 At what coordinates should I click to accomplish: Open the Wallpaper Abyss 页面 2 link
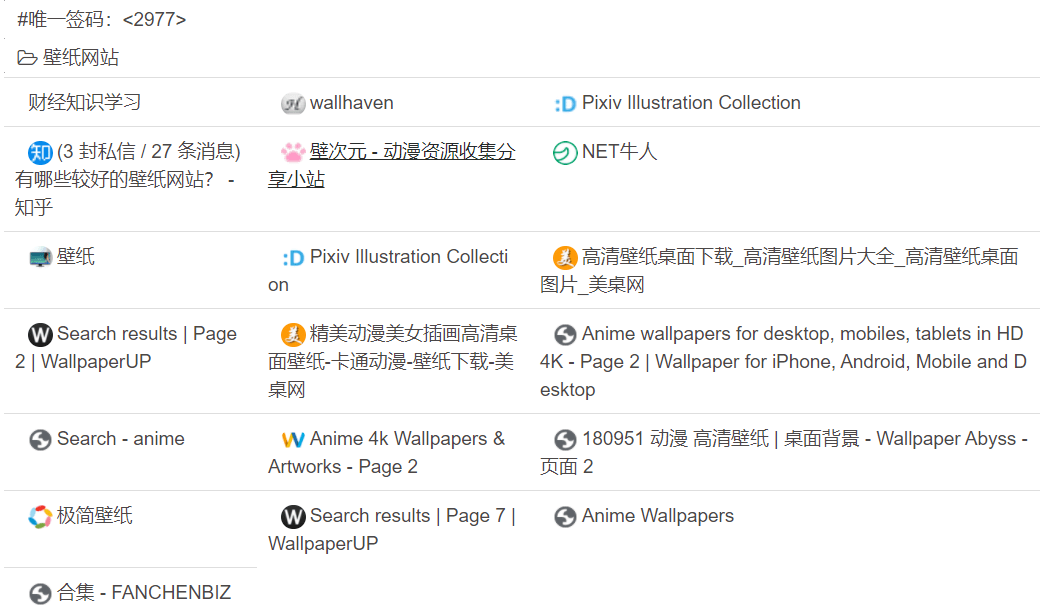784,453
